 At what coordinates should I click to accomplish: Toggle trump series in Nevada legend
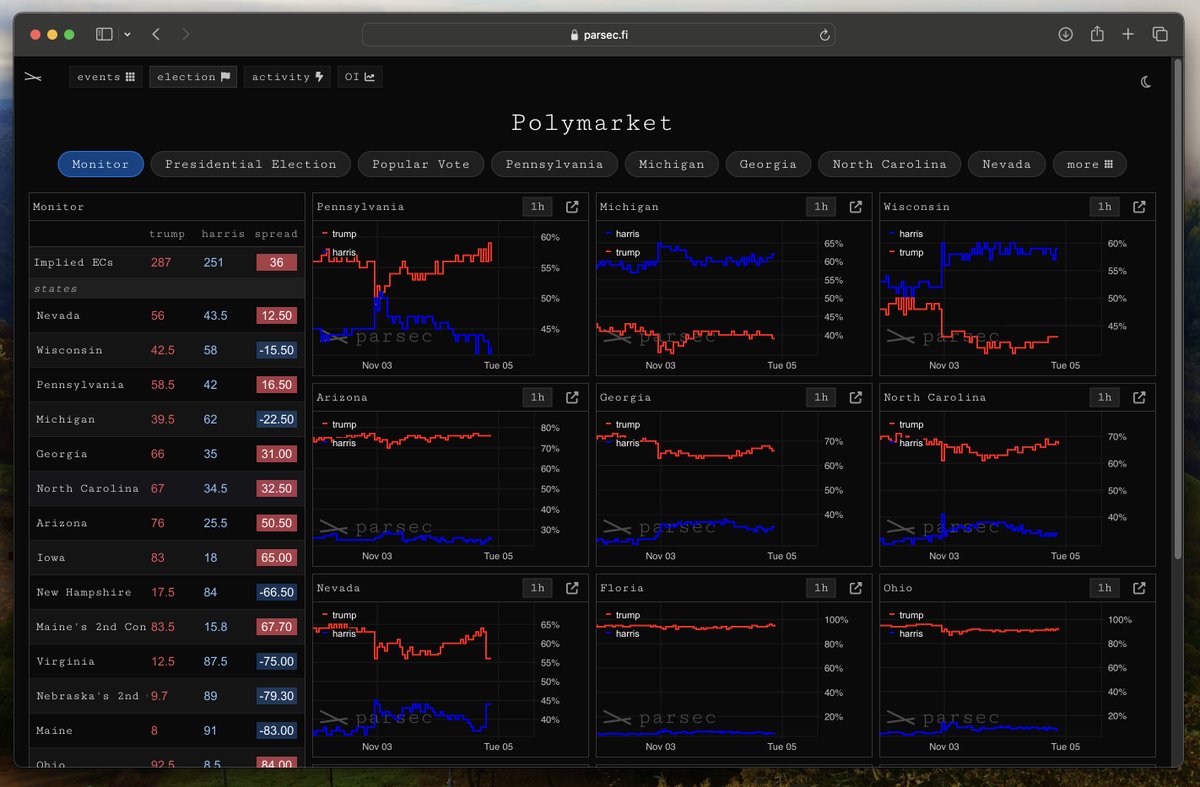339,615
